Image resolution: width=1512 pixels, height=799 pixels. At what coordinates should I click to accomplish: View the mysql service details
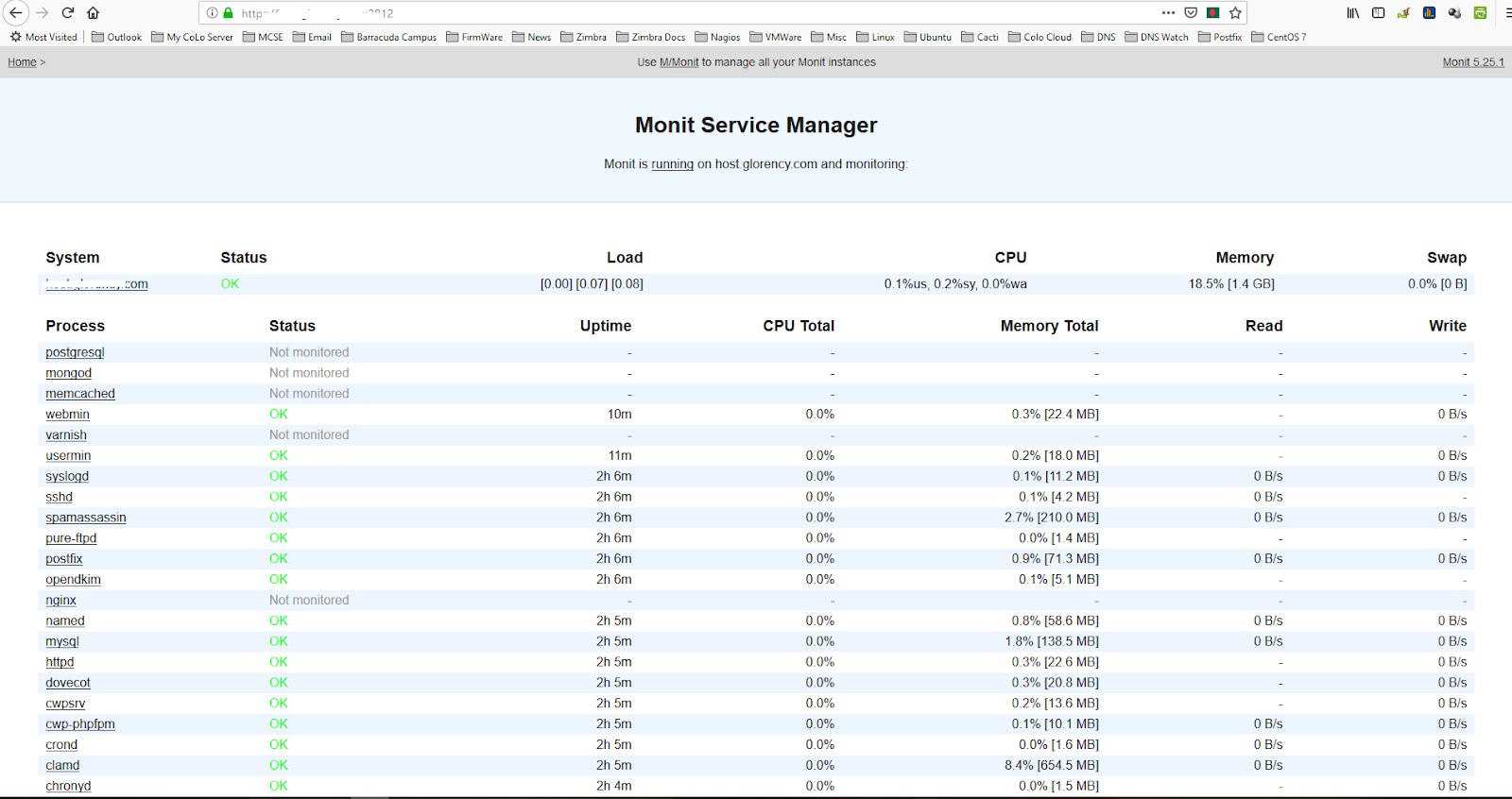62,642
